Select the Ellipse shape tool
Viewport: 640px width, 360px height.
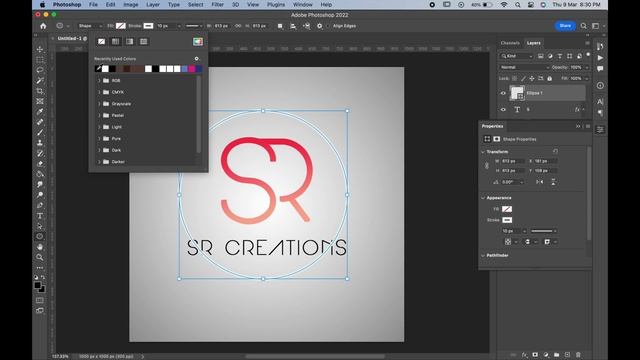[40, 236]
